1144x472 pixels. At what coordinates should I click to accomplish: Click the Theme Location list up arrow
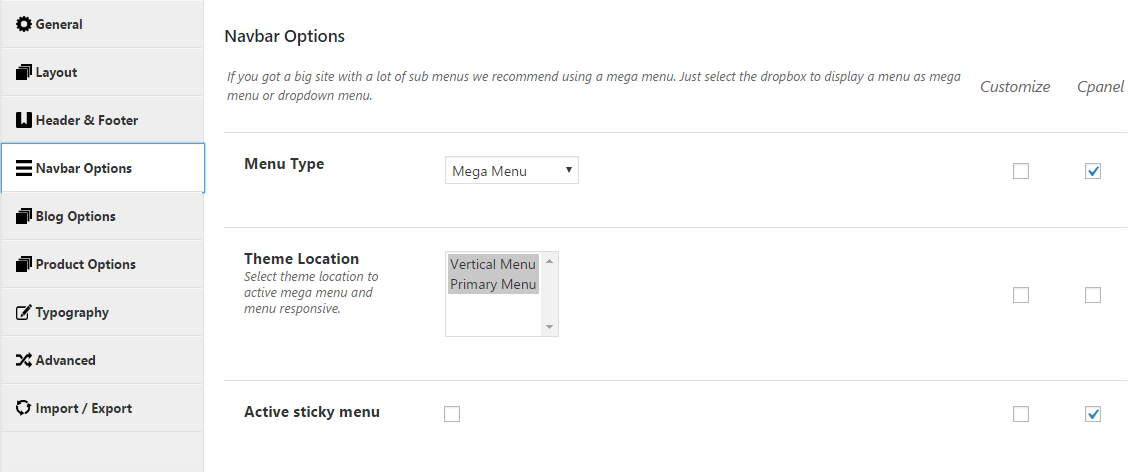point(549,260)
